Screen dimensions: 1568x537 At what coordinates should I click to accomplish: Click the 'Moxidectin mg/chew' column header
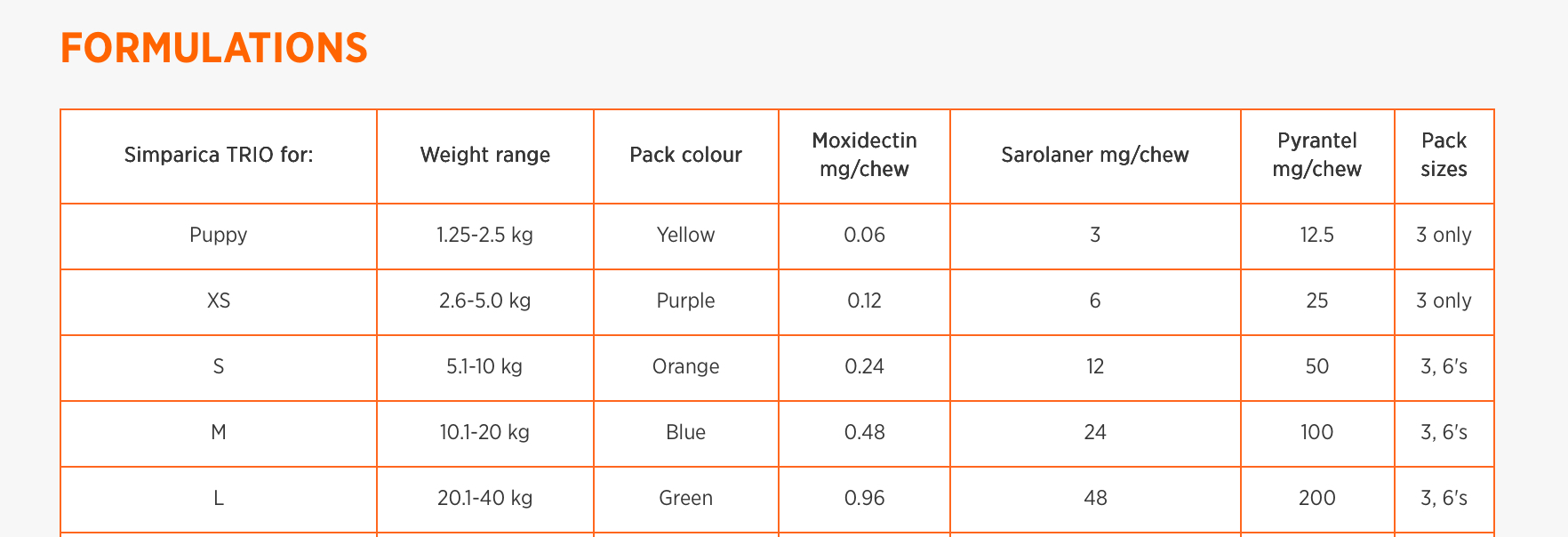click(864, 155)
